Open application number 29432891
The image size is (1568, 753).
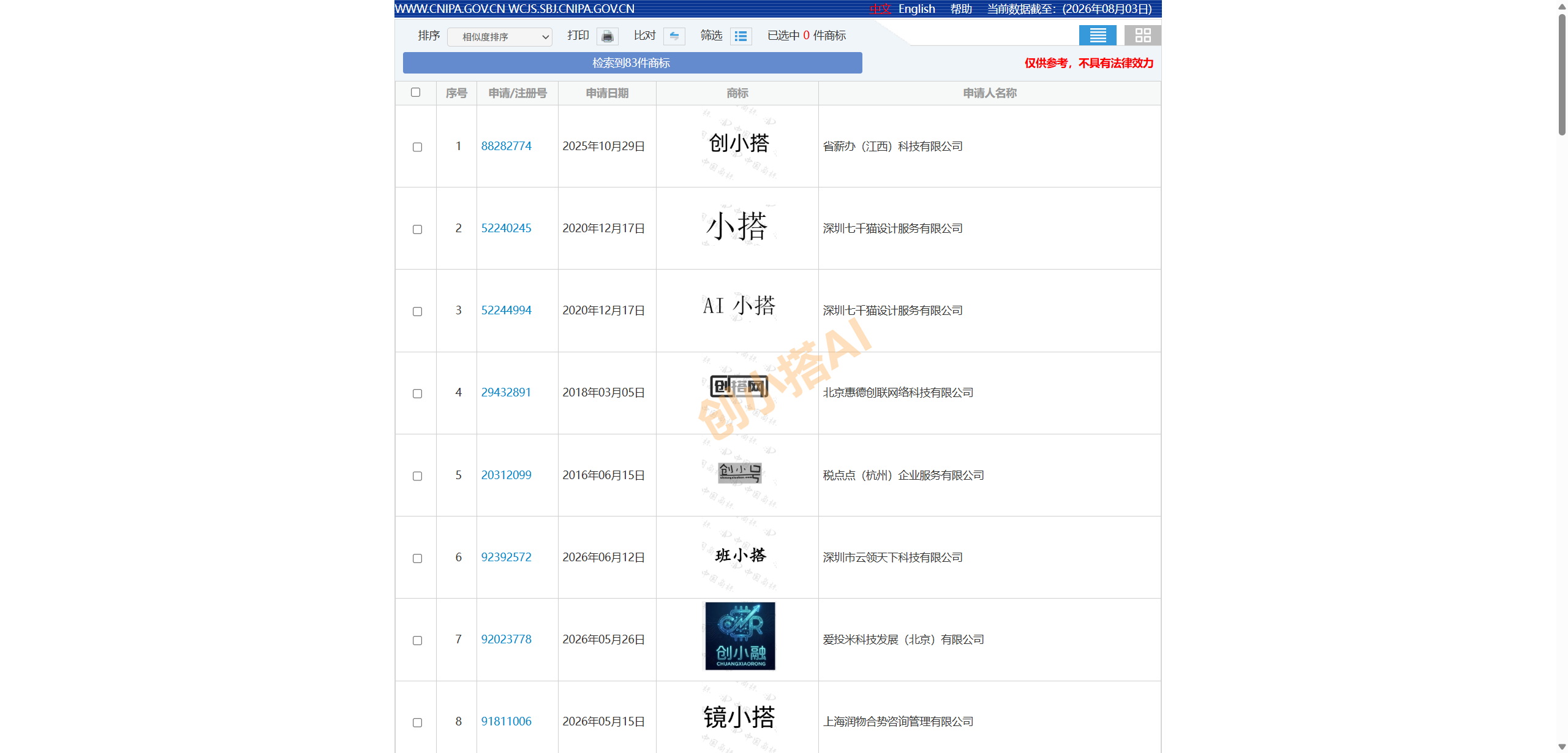coord(506,393)
